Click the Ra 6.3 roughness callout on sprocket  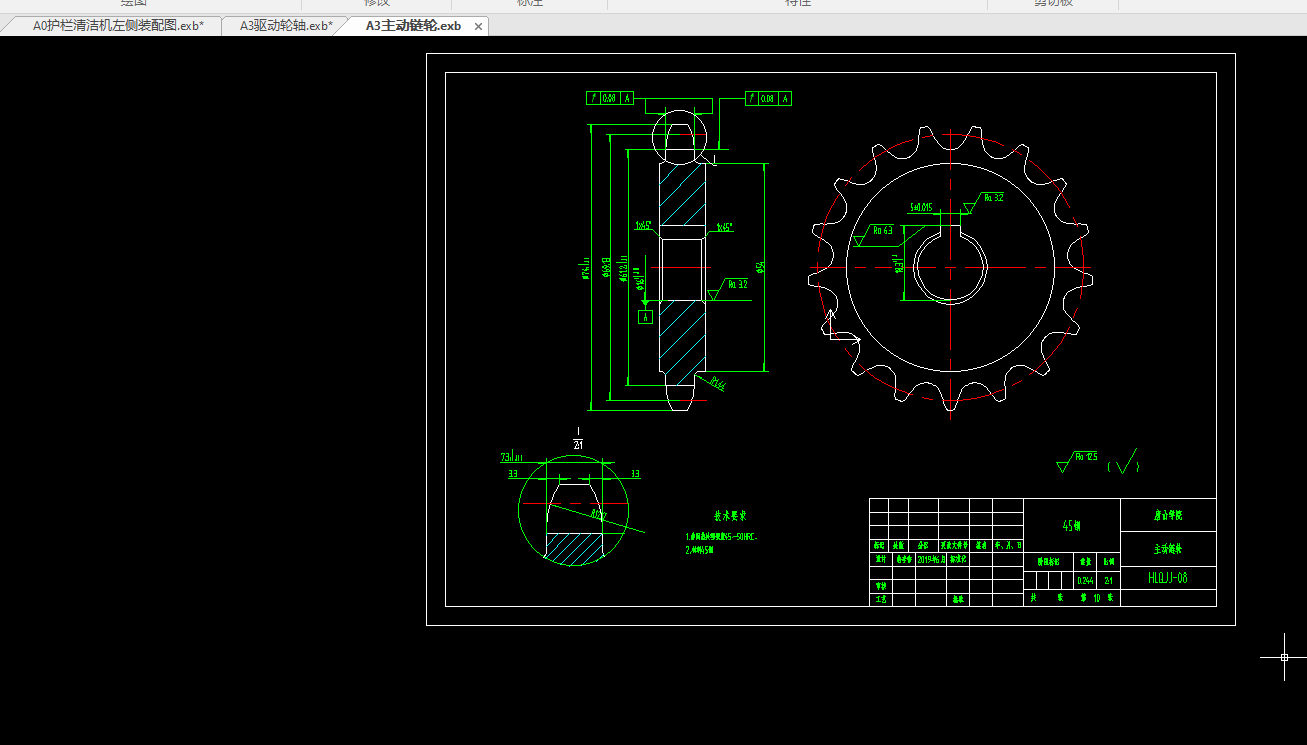(x=874, y=233)
